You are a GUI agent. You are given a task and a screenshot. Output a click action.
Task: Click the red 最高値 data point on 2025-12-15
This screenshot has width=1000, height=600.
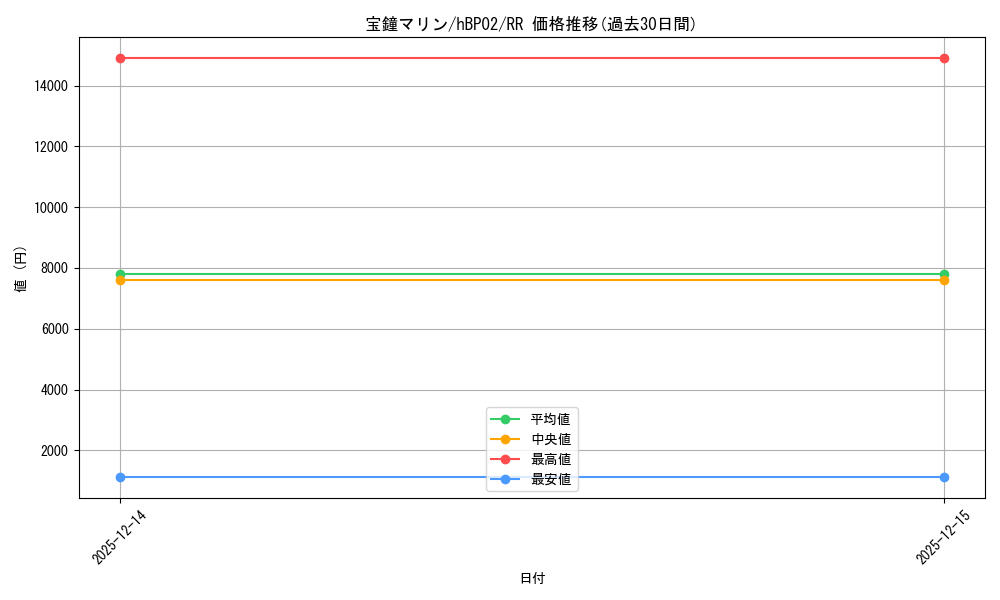click(944, 58)
